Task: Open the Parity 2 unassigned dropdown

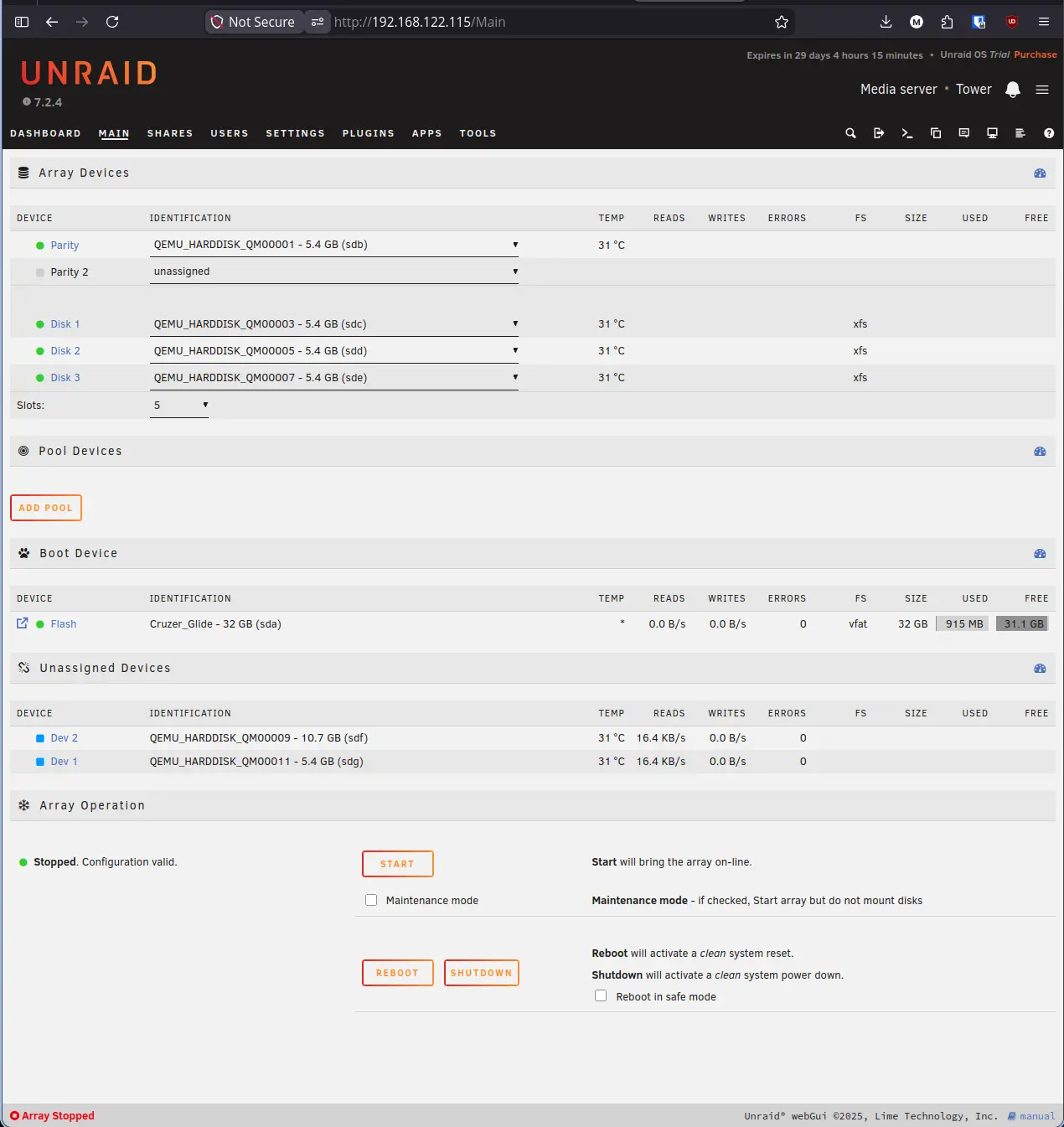Action: click(x=334, y=271)
